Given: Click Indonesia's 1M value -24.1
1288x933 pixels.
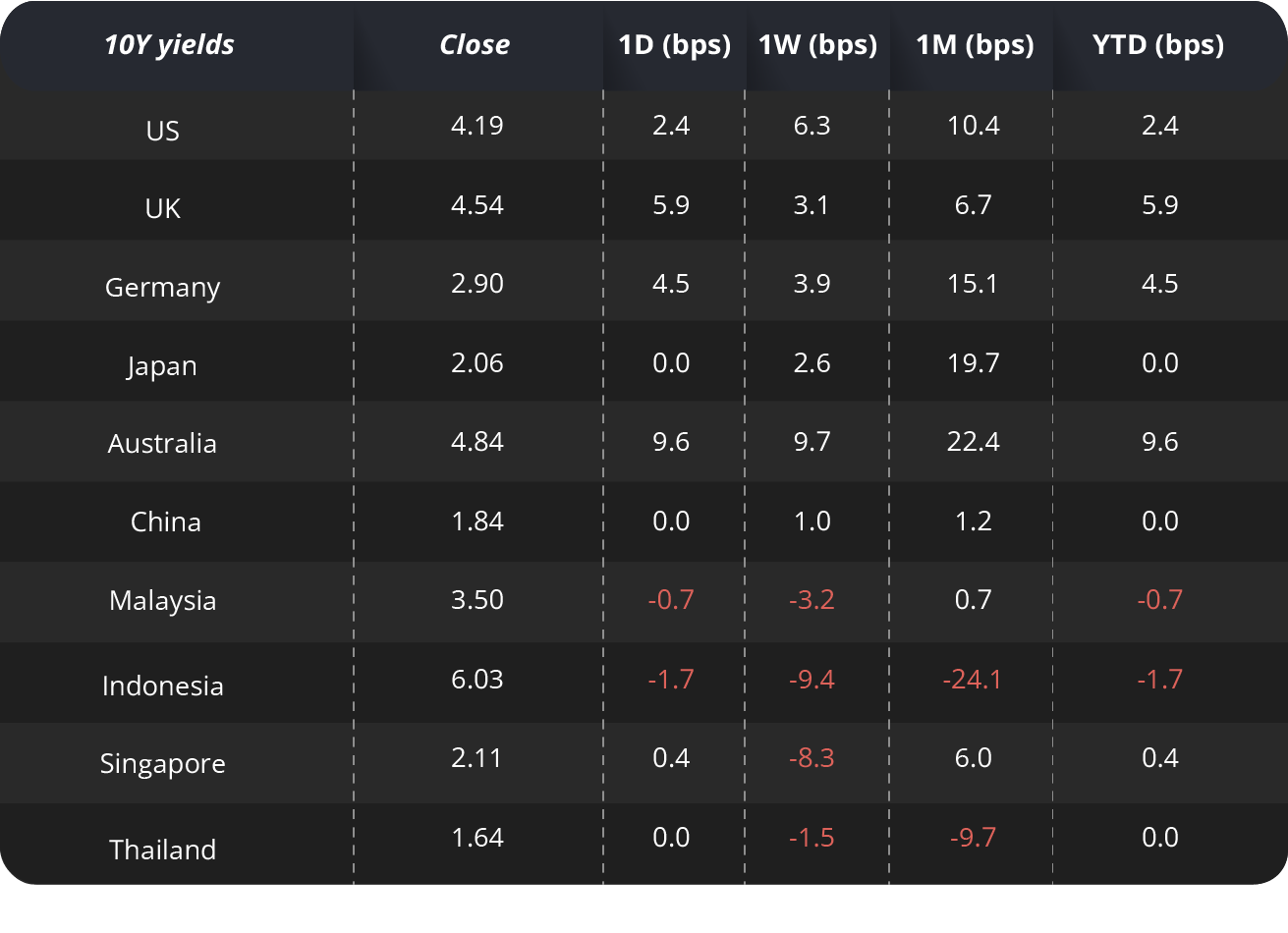Looking at the screenshot, I should (972, 680).
